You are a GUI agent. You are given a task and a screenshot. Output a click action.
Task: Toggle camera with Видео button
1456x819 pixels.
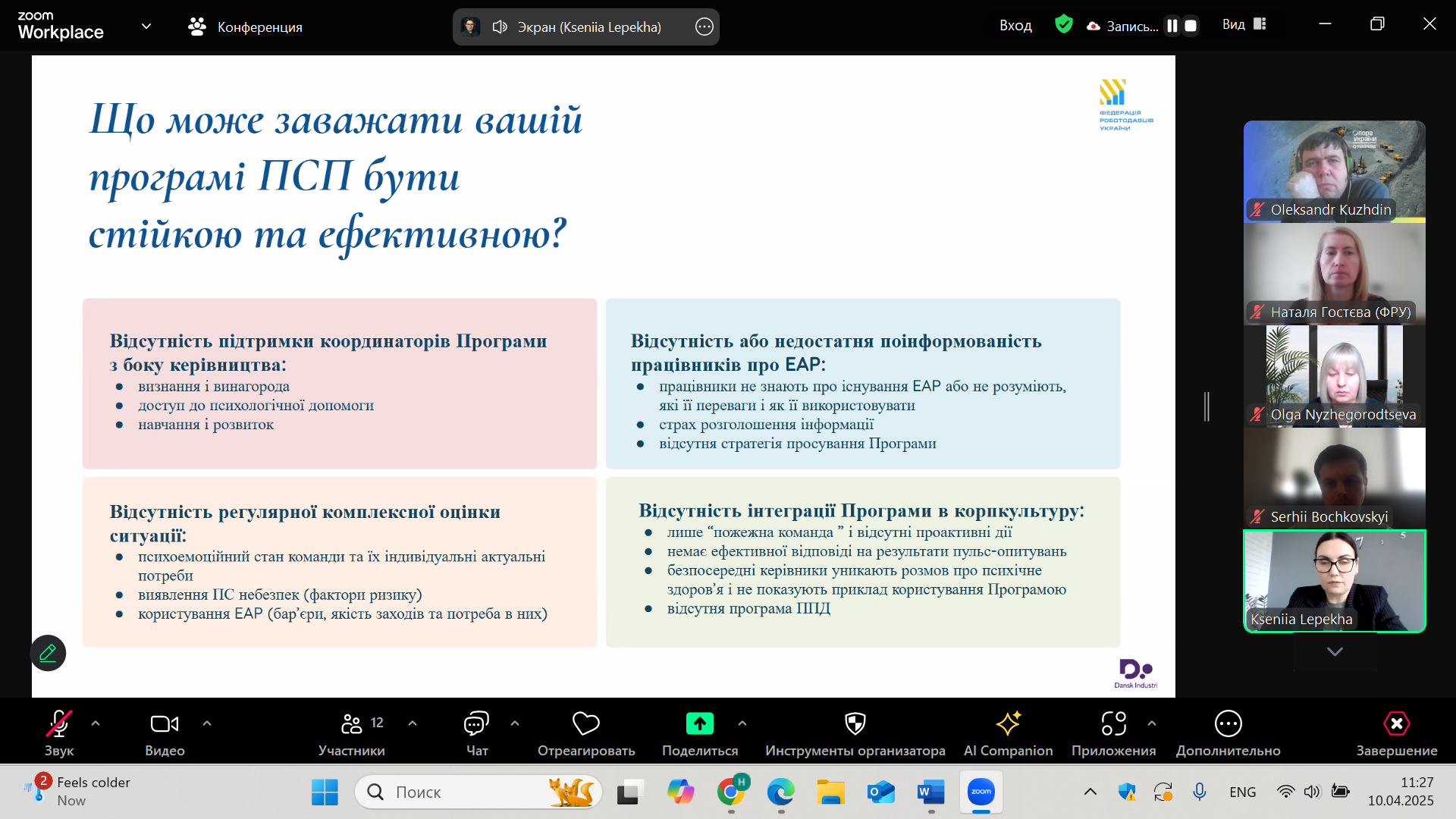[165, 724]
